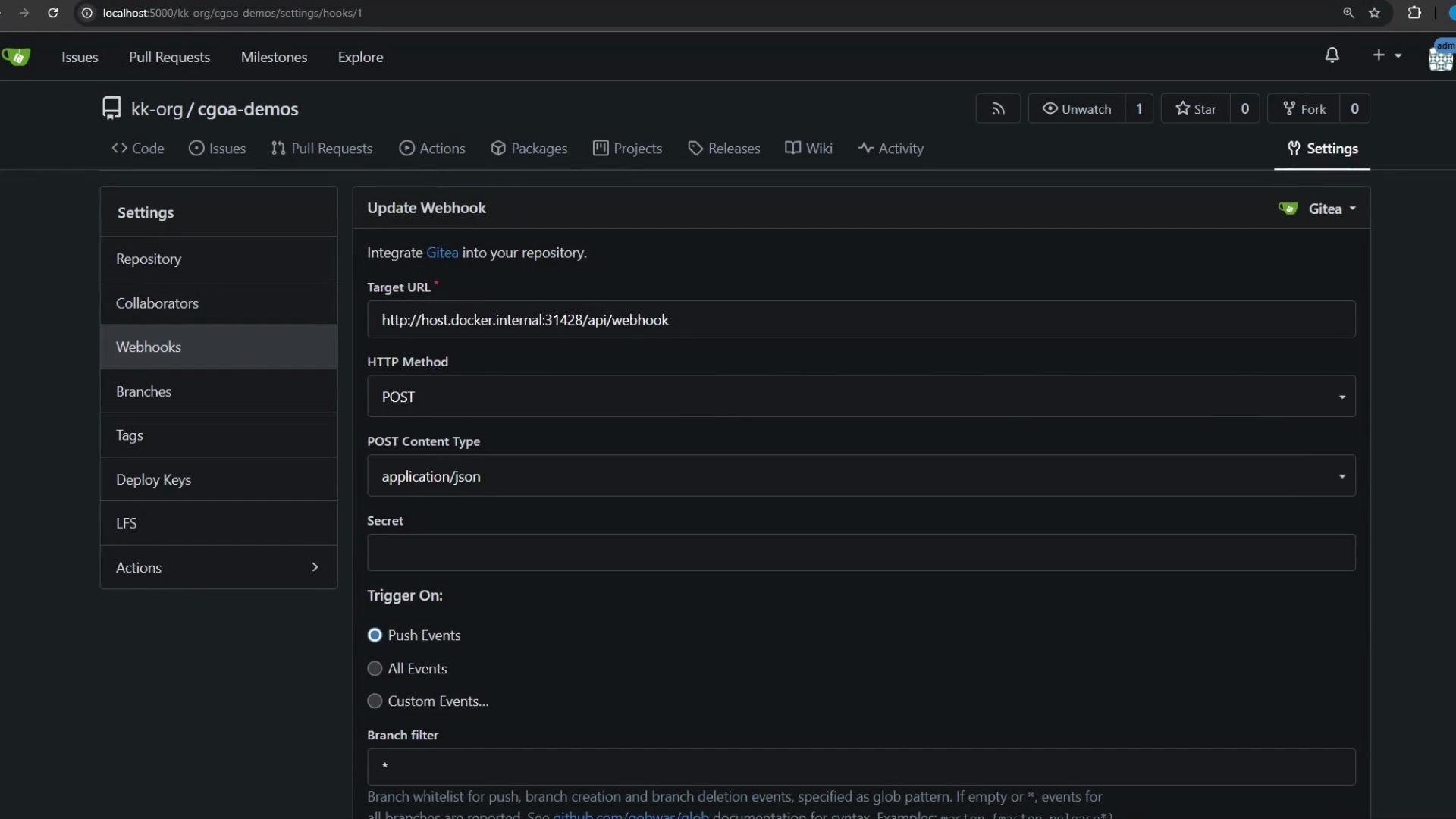Open the HTTP Method dropdown
Viewport: 1456px width, 819px height.
pyautogui.click(x=861, y=397)
